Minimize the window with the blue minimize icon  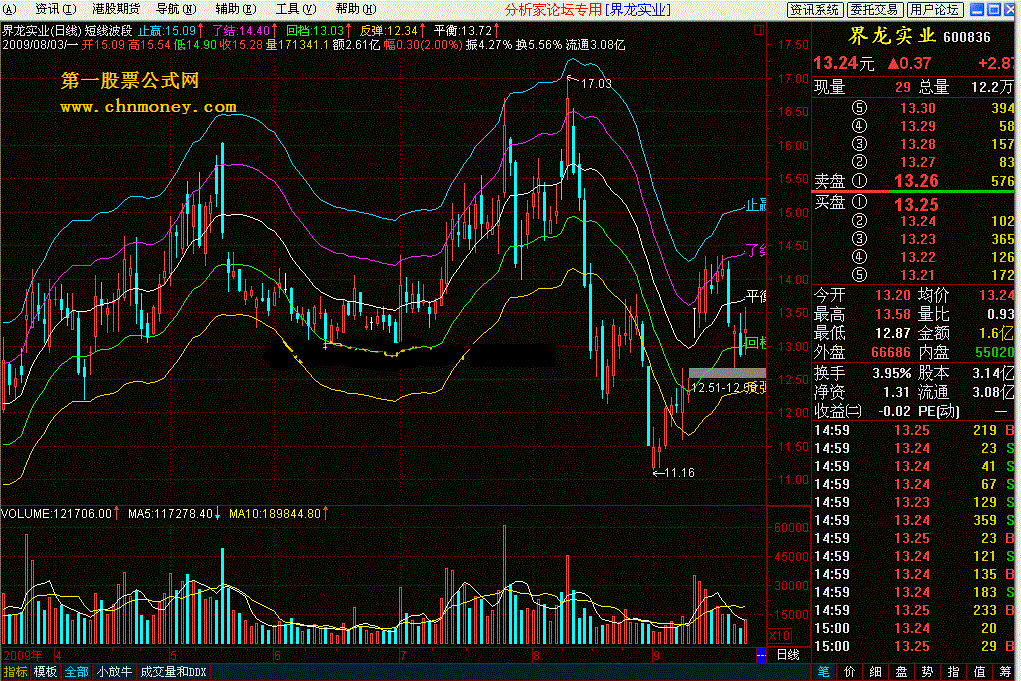pyautogui.click(x=977, y=9)
